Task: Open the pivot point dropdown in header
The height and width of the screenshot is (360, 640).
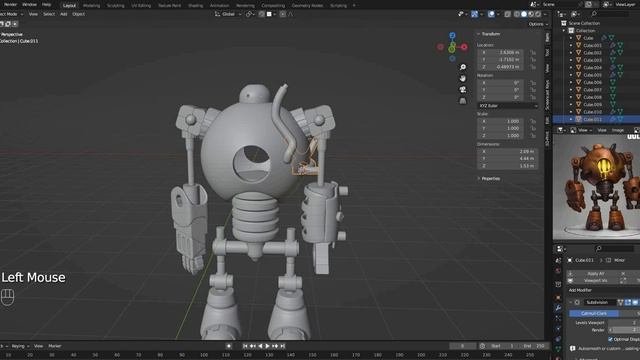Action: 249,14
